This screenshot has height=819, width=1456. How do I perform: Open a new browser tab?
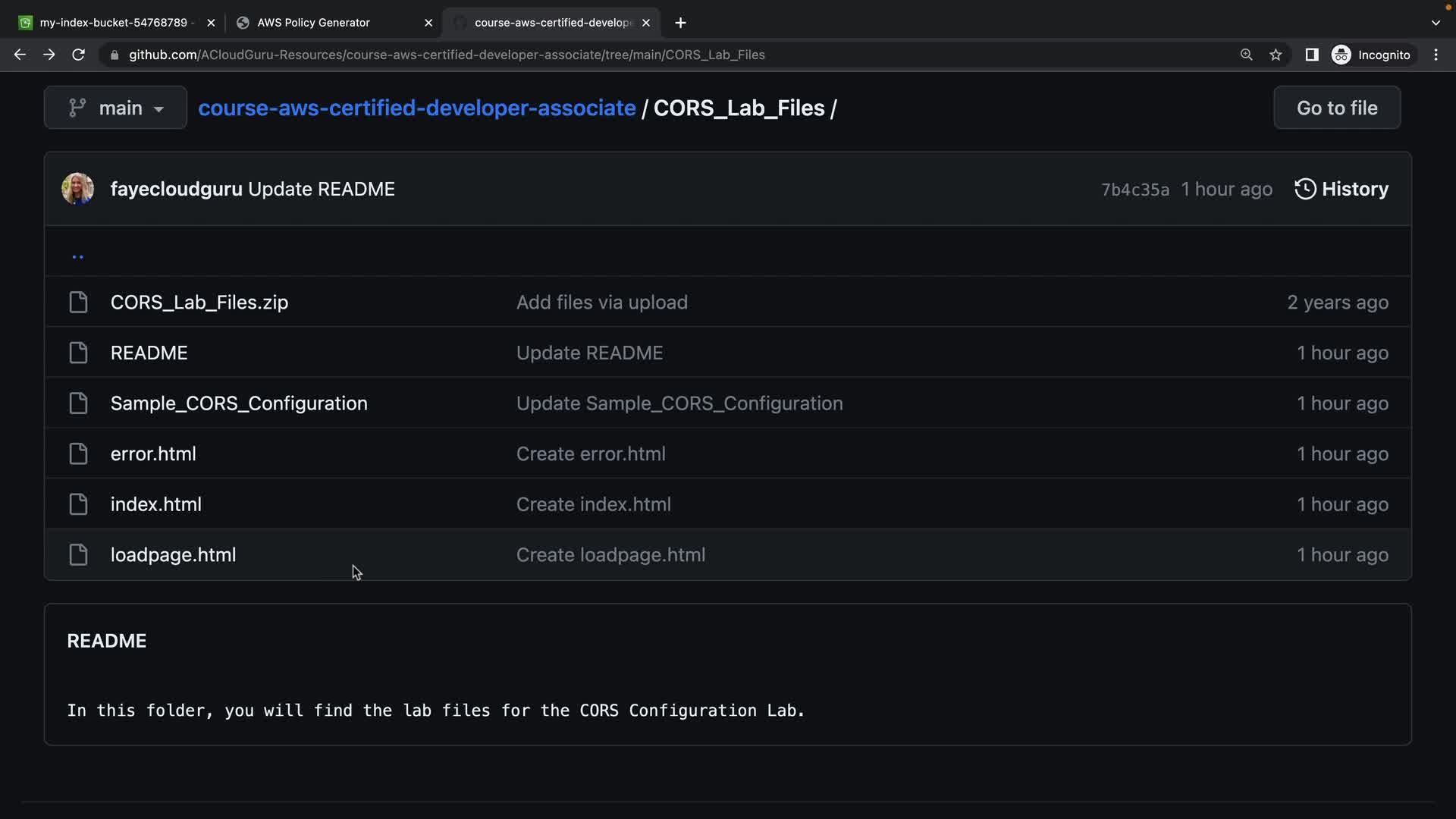(x=680, y=23)
